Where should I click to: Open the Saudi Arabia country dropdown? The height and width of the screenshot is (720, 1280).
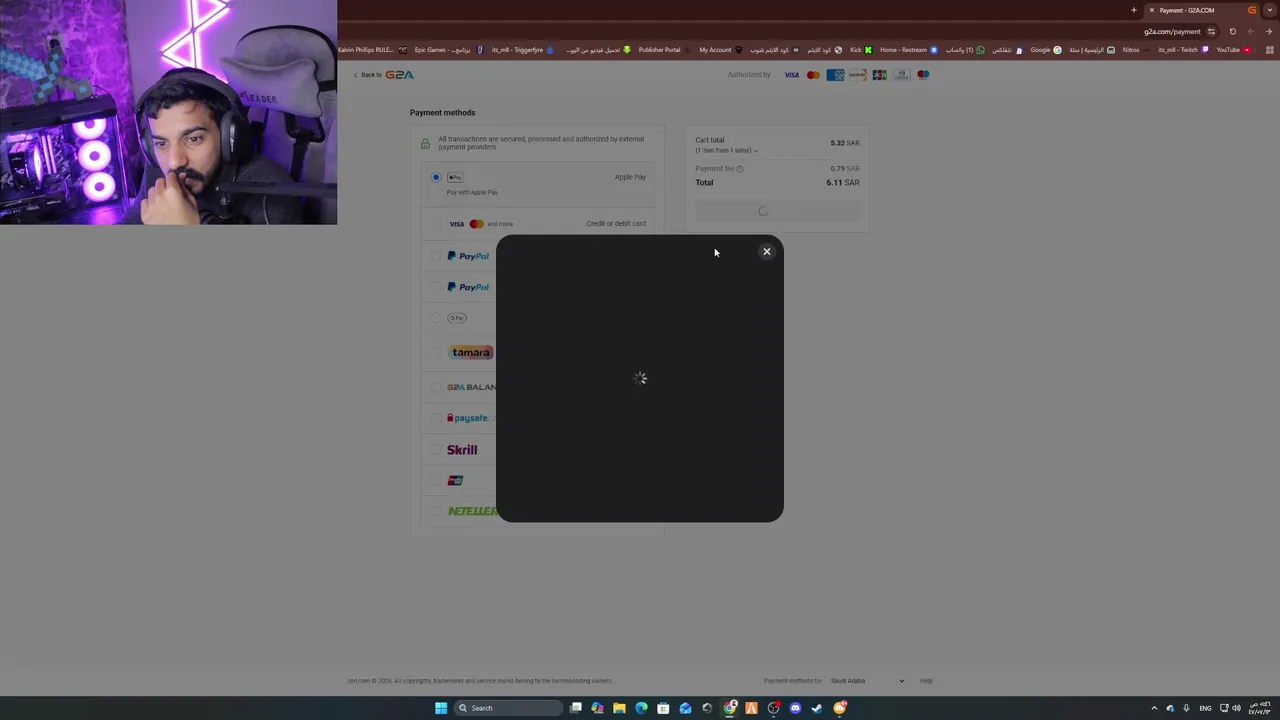867,681
